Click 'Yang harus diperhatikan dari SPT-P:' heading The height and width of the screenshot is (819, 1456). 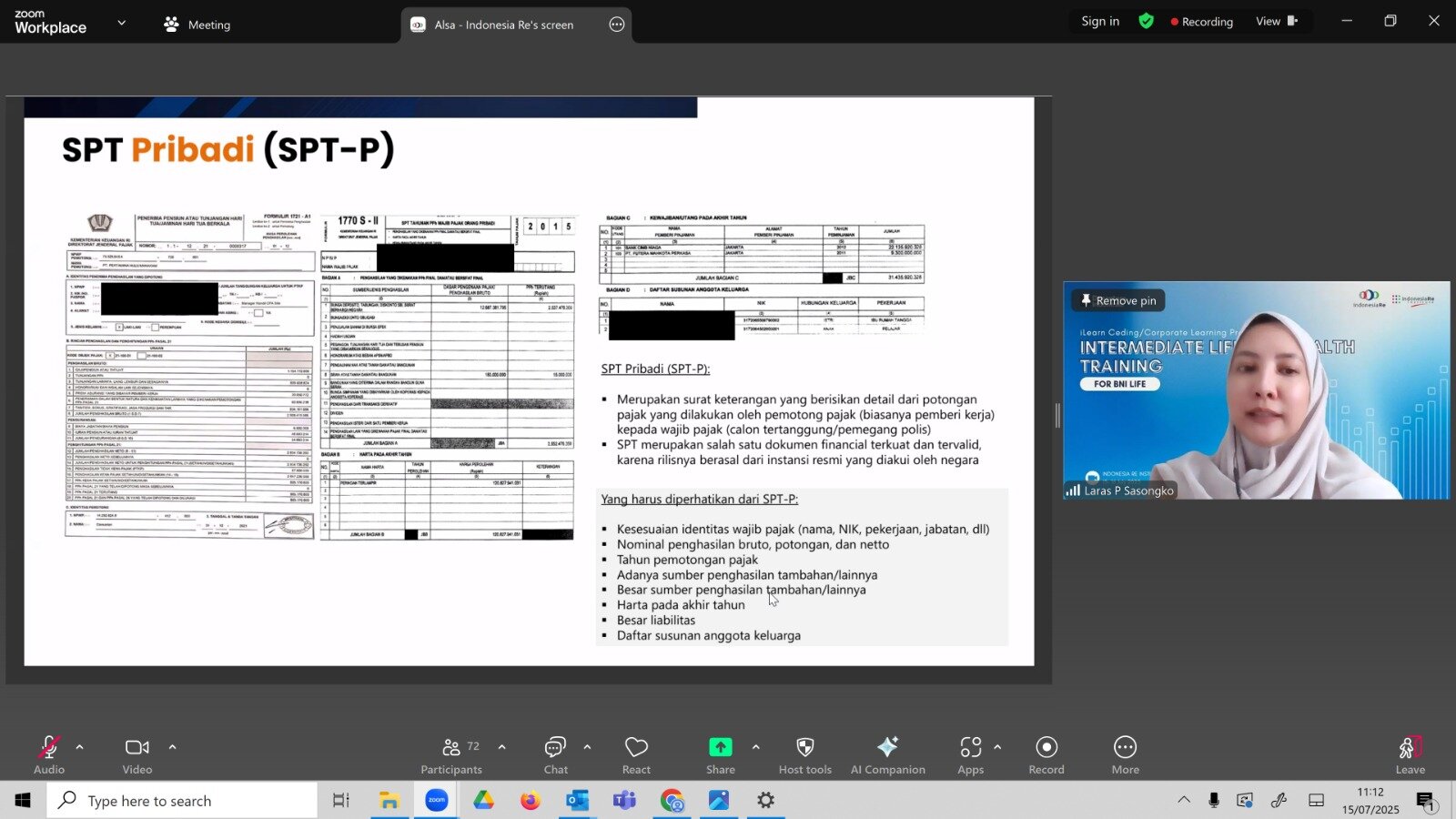click(699, 499)
